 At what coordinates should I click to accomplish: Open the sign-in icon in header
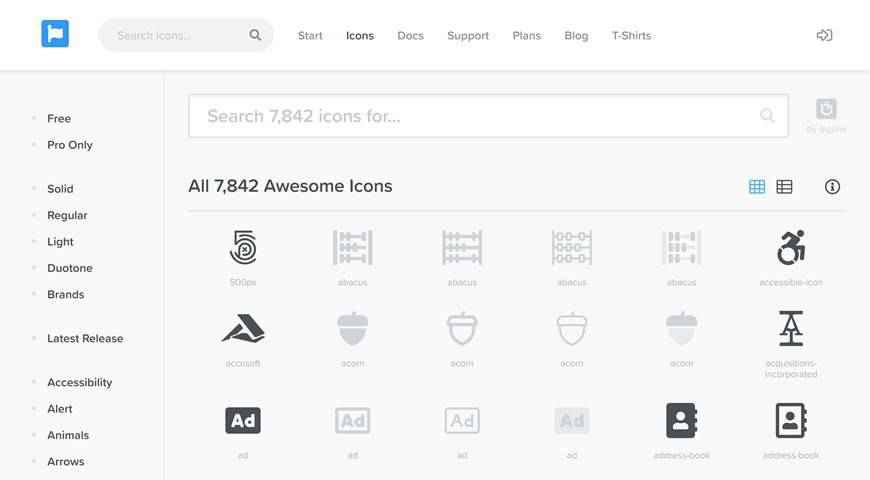point(825,36)
